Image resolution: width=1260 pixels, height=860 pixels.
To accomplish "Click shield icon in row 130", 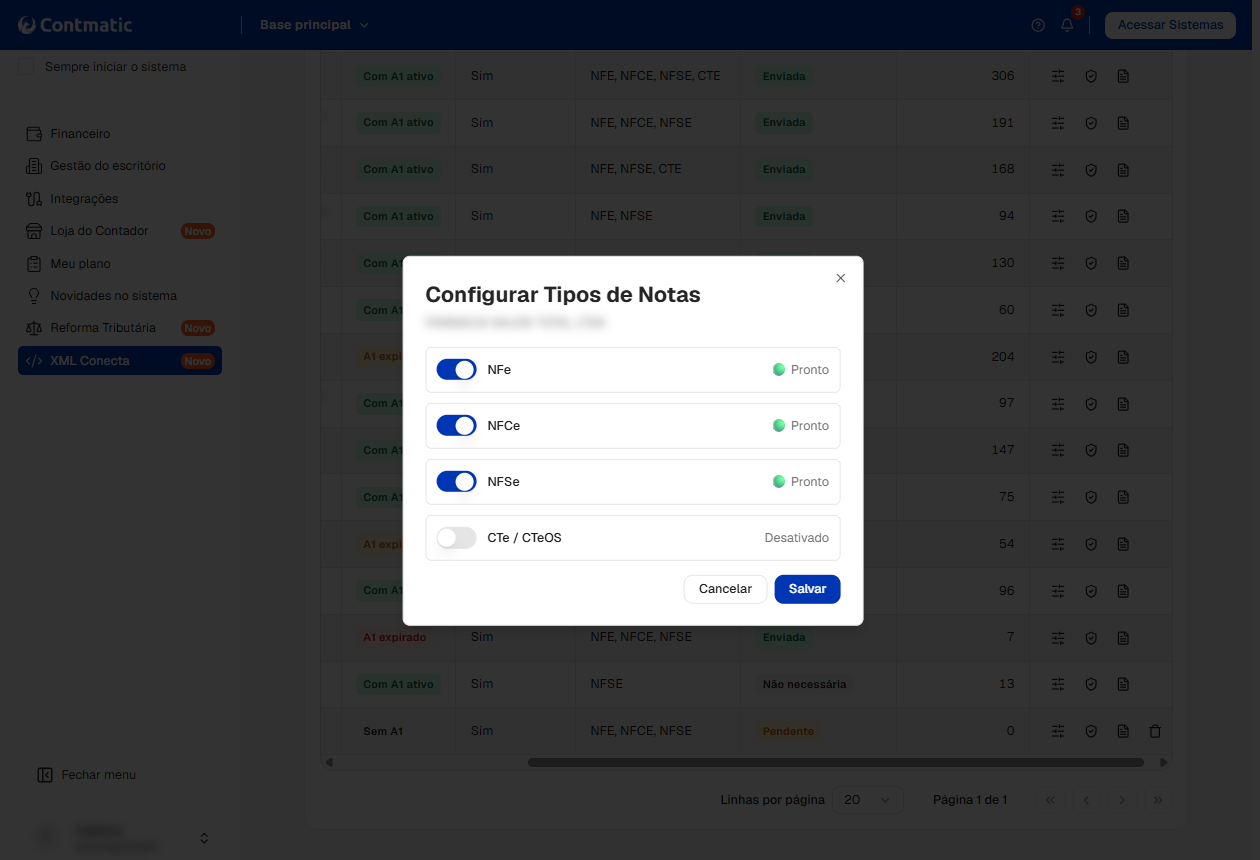I will pos(1091,263).
